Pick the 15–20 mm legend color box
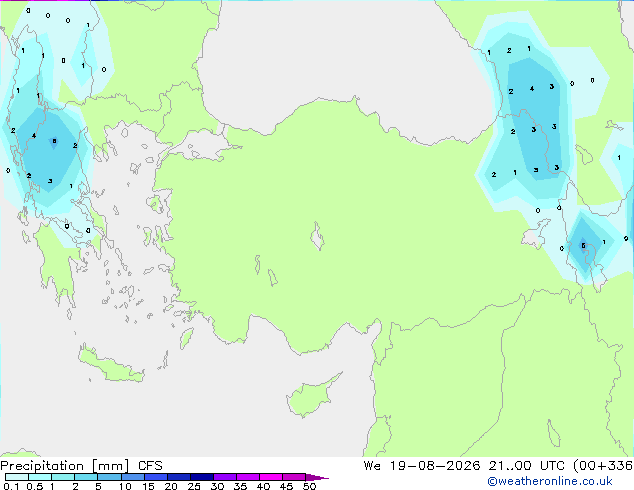This screenshot has width=634, height=490. [x=156, y=477]
